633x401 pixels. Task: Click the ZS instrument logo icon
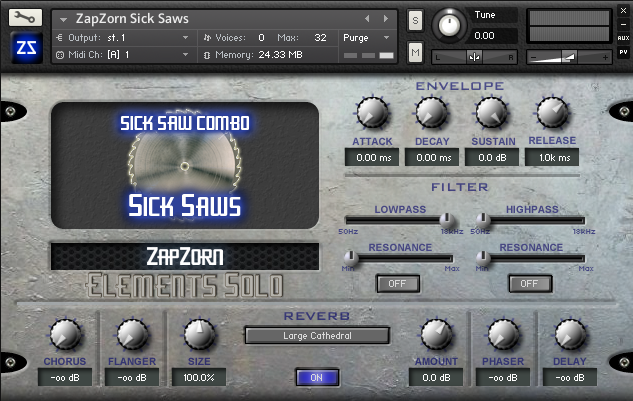[x=27, y=48]
